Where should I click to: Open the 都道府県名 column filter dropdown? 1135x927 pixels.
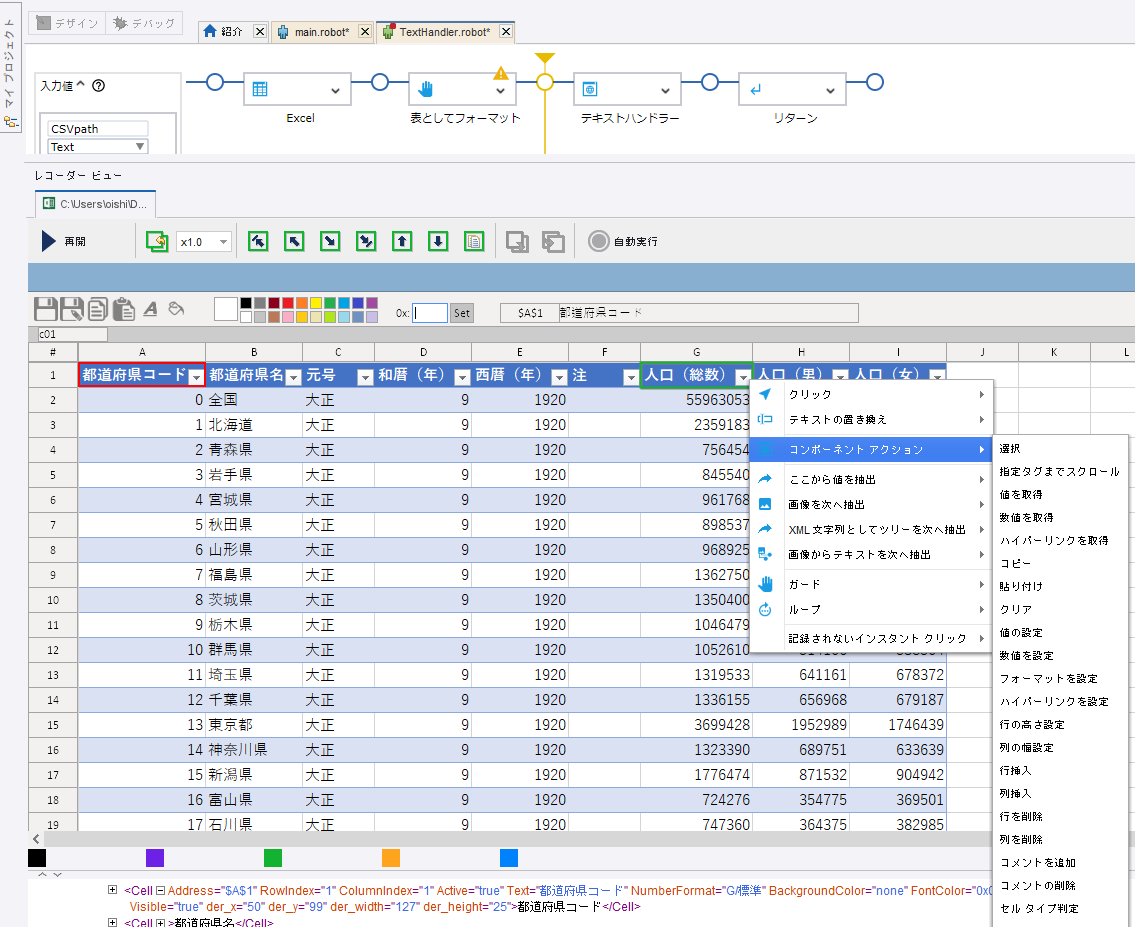click(x=293, y=375)
